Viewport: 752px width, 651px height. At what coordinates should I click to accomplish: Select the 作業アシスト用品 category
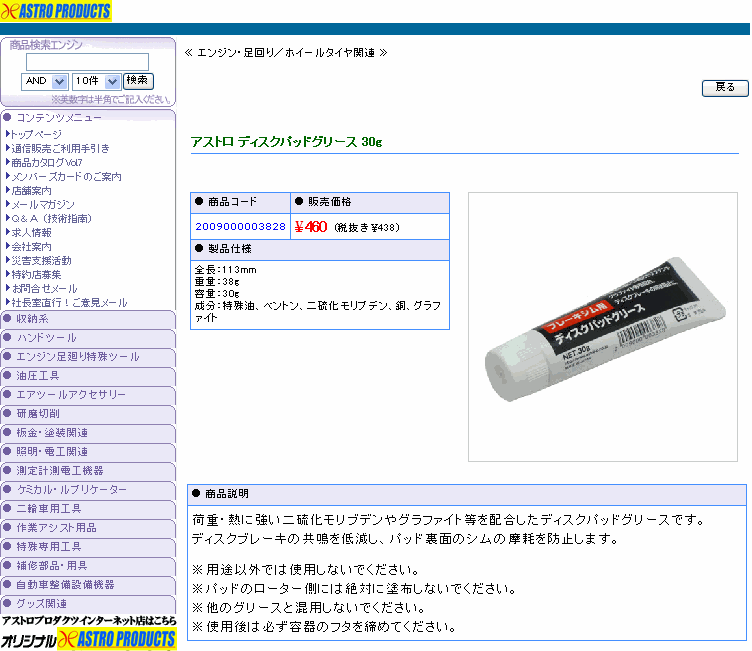tap(88, 528)
